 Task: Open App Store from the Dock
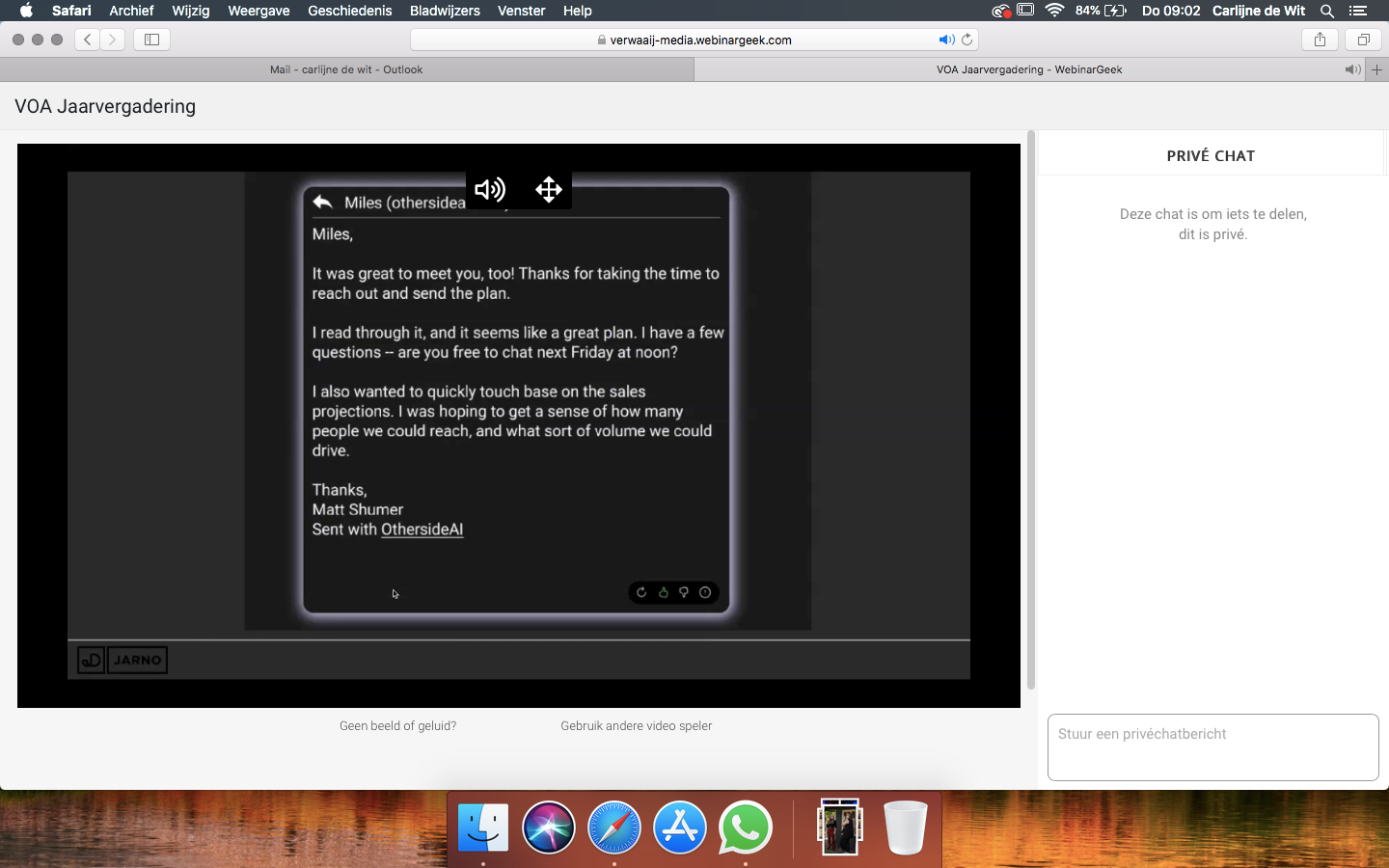(x=680, y=827)
